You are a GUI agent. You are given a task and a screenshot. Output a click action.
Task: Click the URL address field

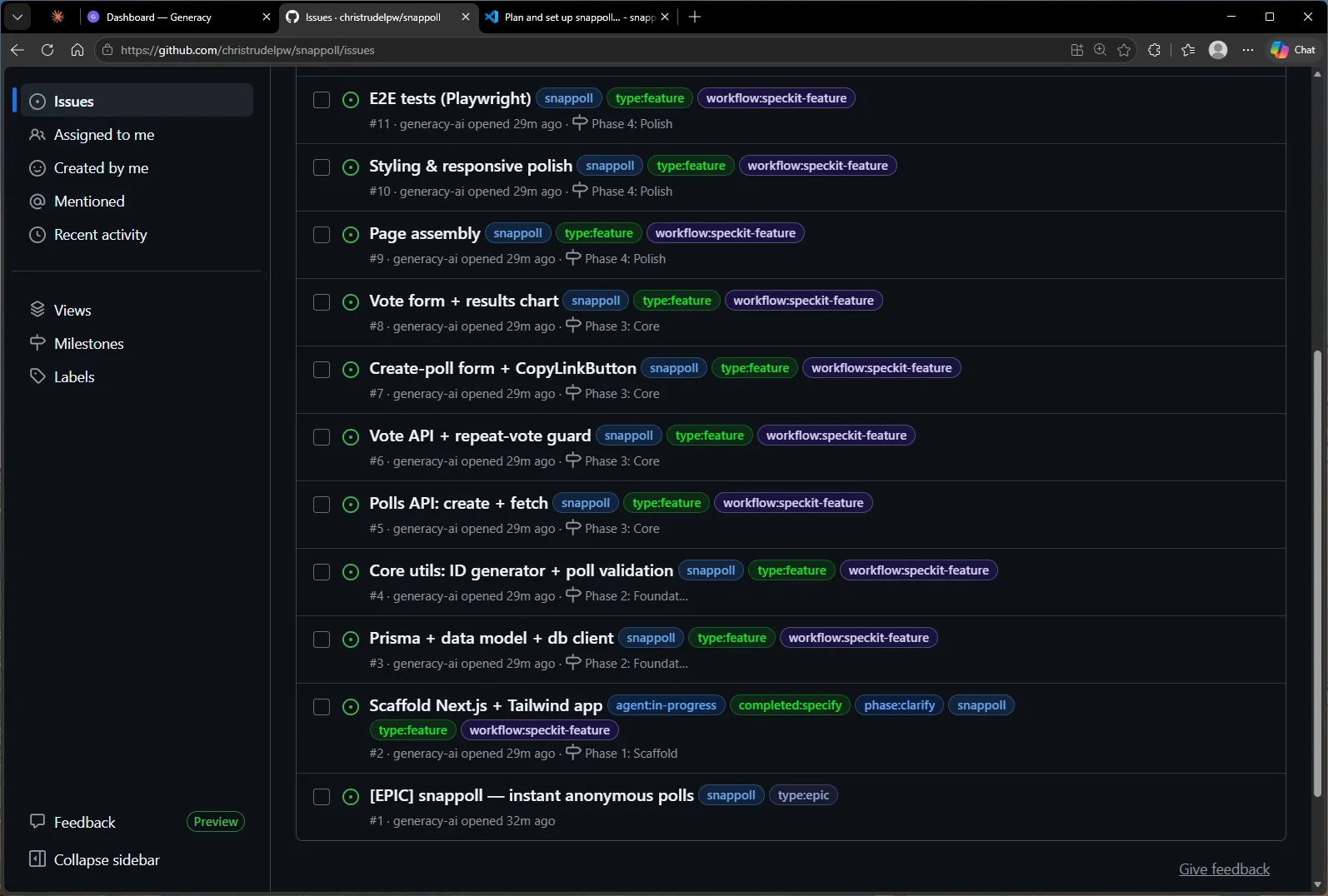tap(583, 50)
